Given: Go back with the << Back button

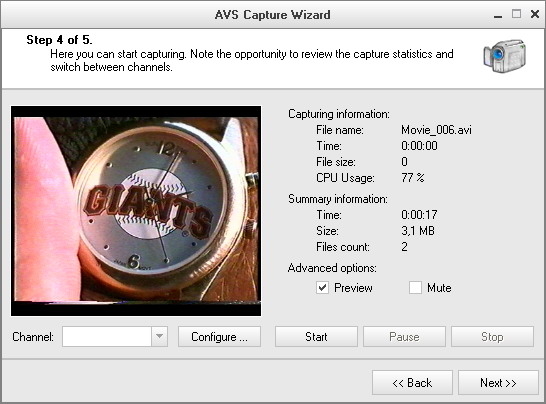Looking at the screenshot, I should tap(412, 382).
